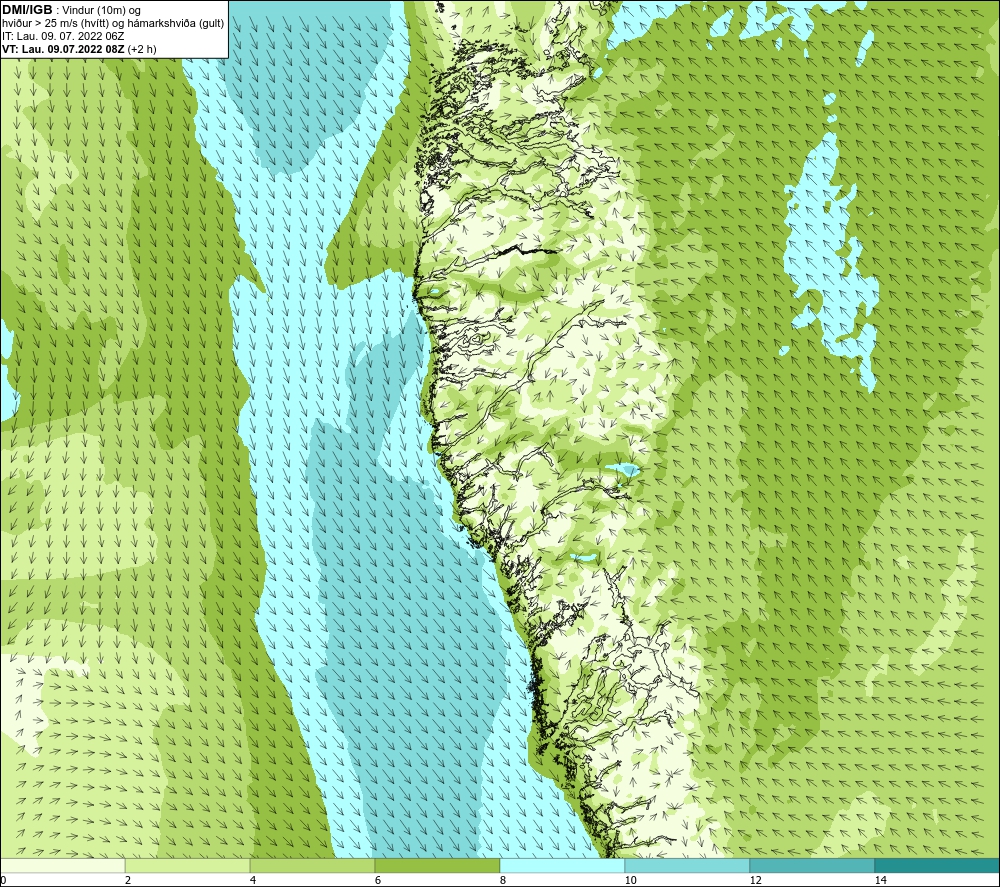1000x887 pixels.
Task: Click the scale label '0'
Action: [x=3, y=880]
